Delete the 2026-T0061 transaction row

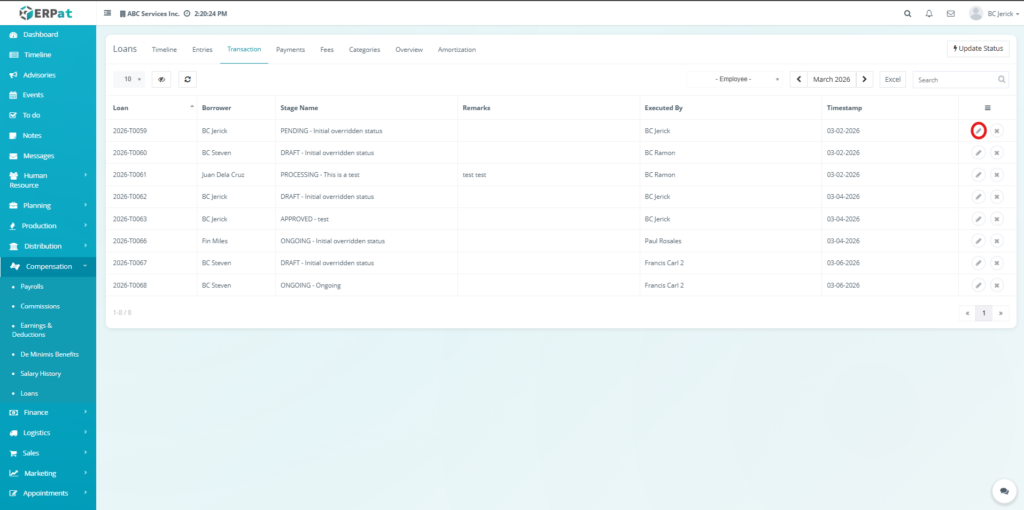pyautogui.click(x=997, y=175)
